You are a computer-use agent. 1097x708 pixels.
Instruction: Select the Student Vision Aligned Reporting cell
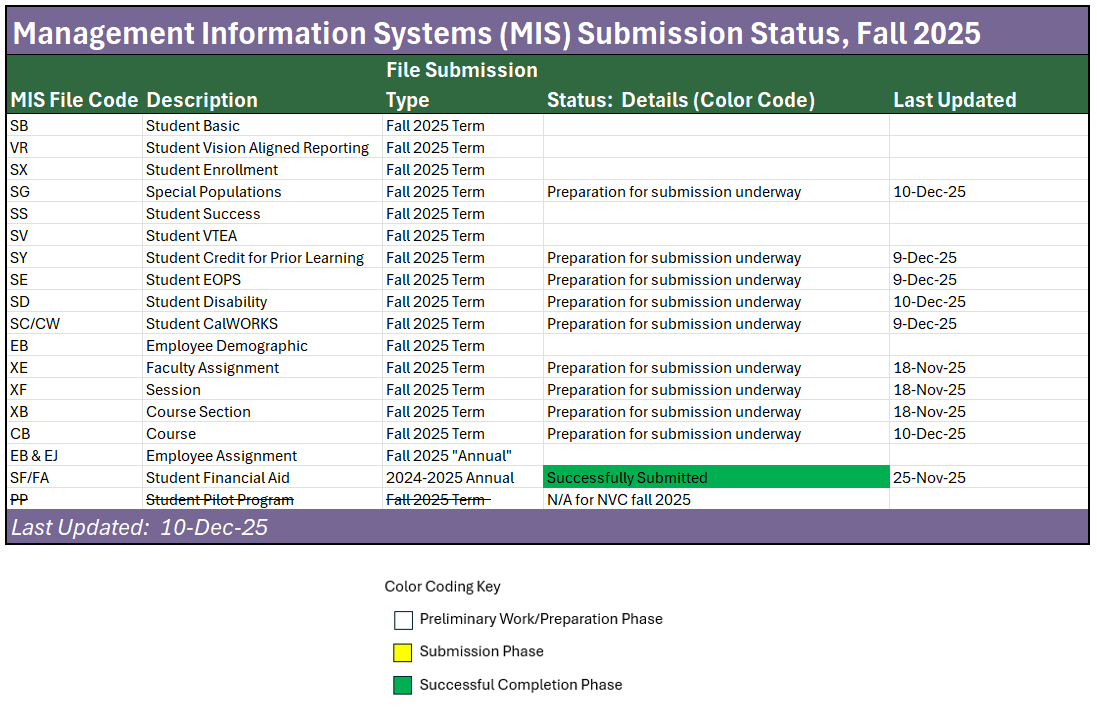(258, 148)
